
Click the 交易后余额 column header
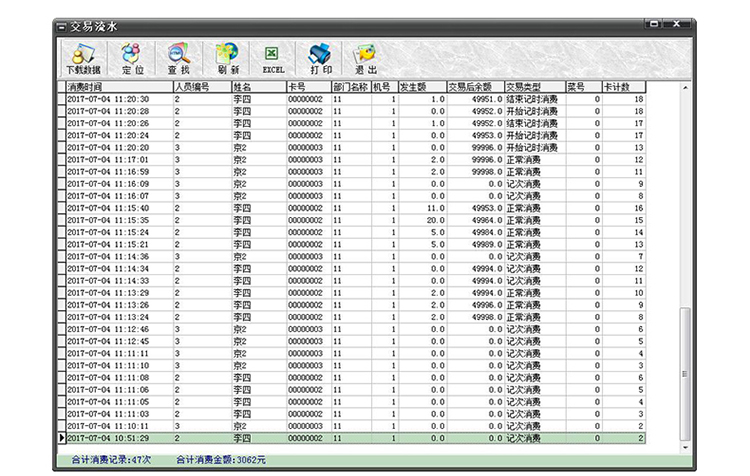point(475,87)
